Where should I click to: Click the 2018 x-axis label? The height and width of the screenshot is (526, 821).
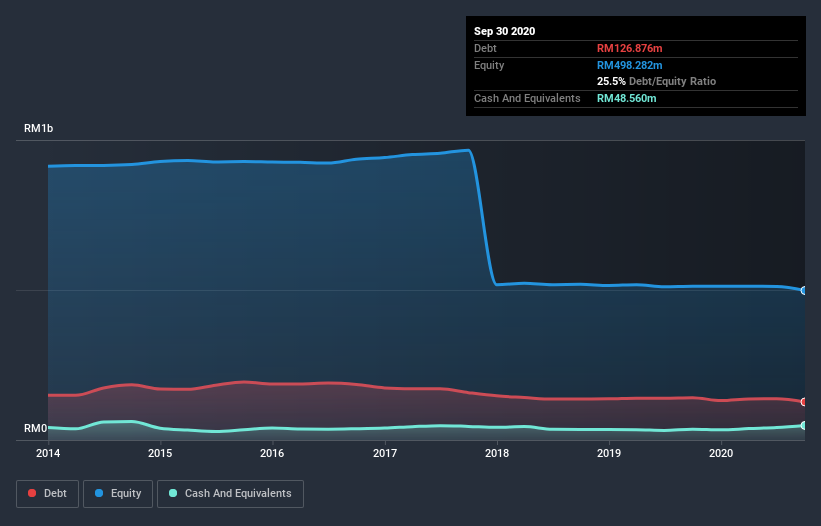[x=497, y=453]
